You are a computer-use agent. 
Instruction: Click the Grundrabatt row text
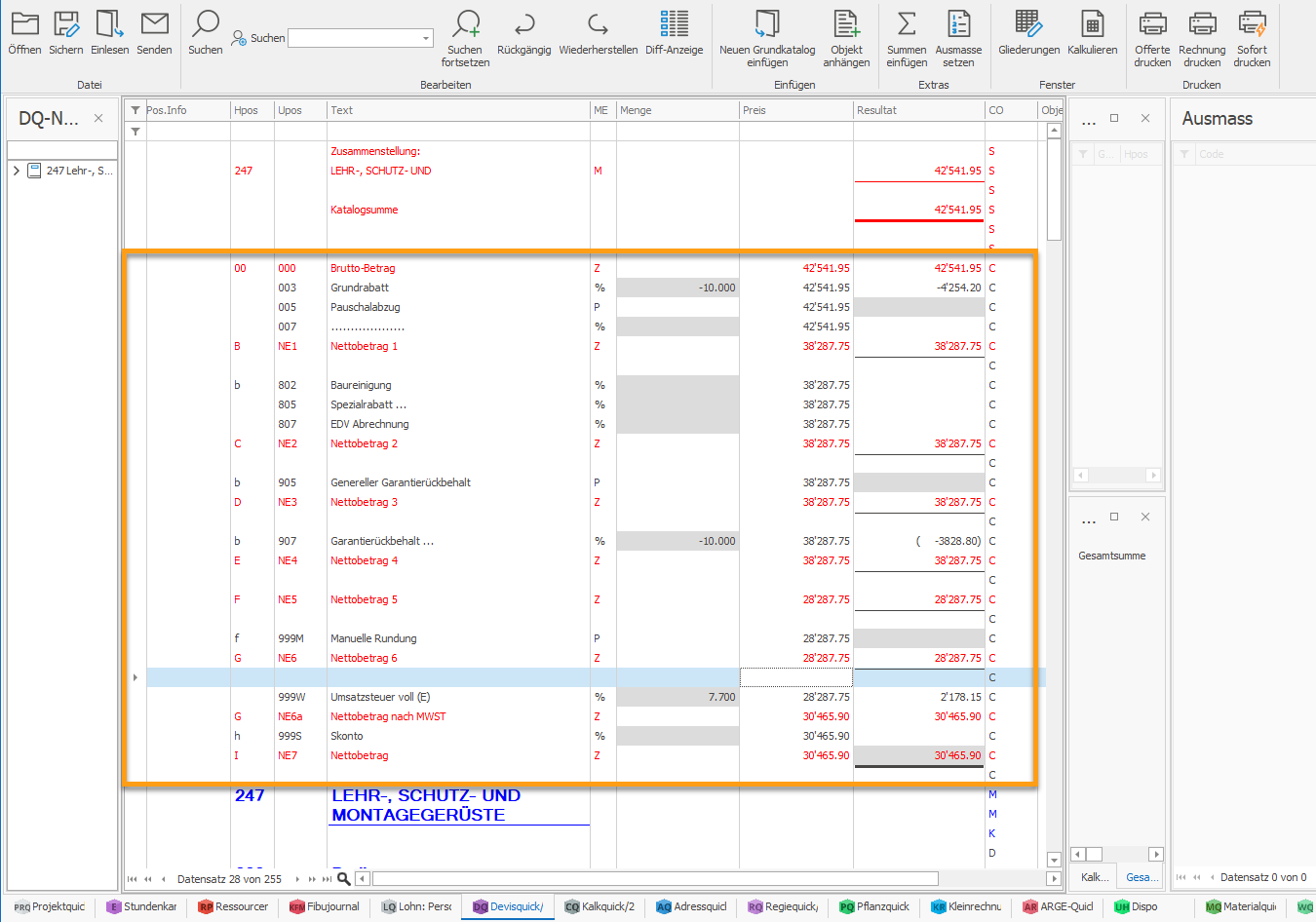360,288
